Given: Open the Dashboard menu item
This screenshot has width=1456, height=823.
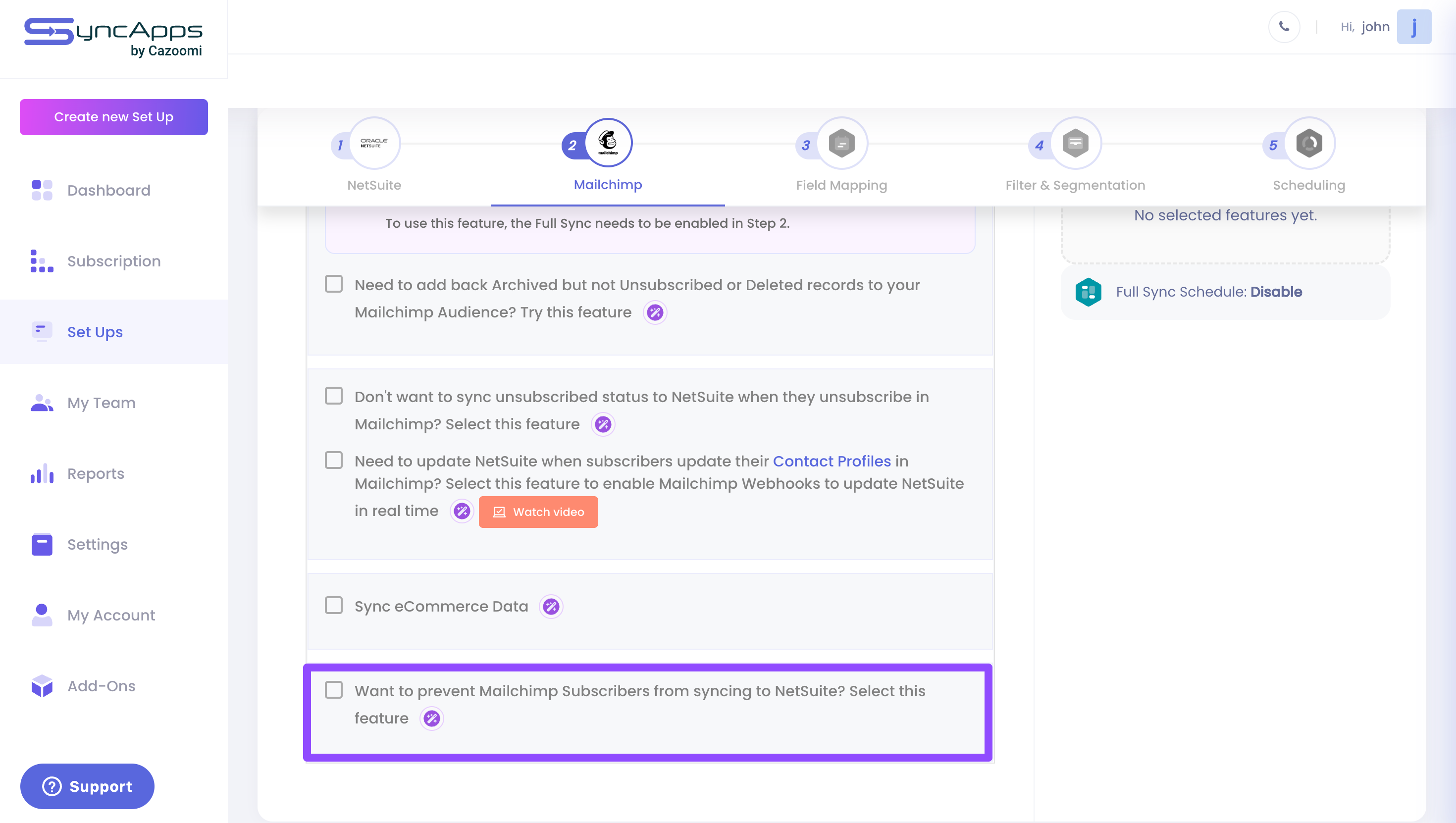Looking at the screenshot, I should [108, 190].
